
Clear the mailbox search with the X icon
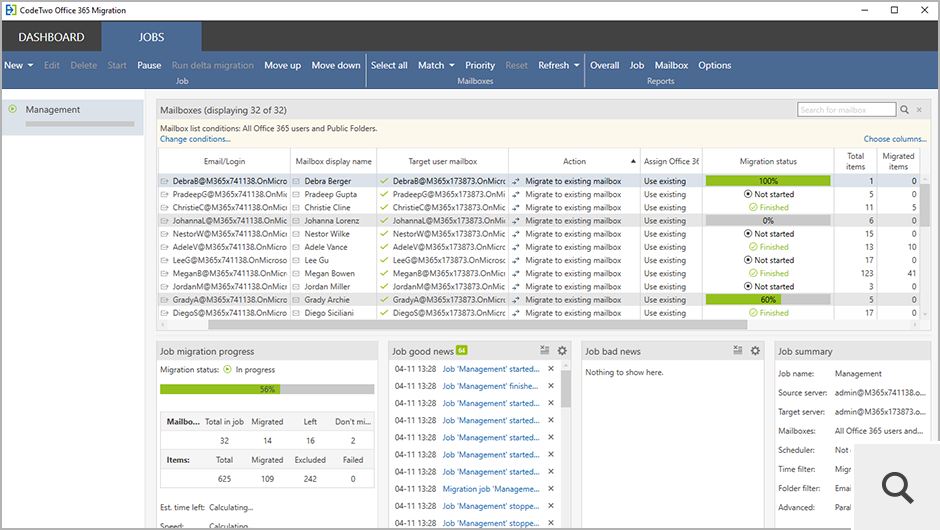coord(920,110)
